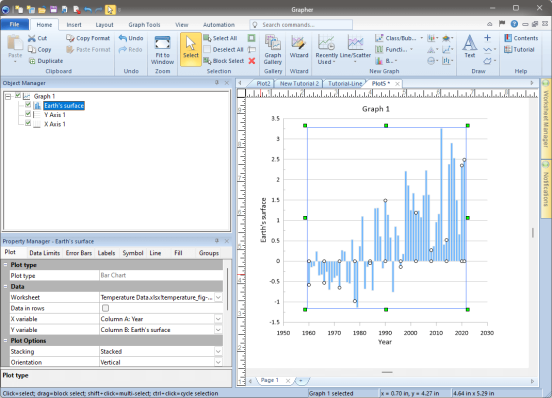The width and height of the screenshot is (552, 398).
Task: Open the File menu
Action: [x=14, y=24]
